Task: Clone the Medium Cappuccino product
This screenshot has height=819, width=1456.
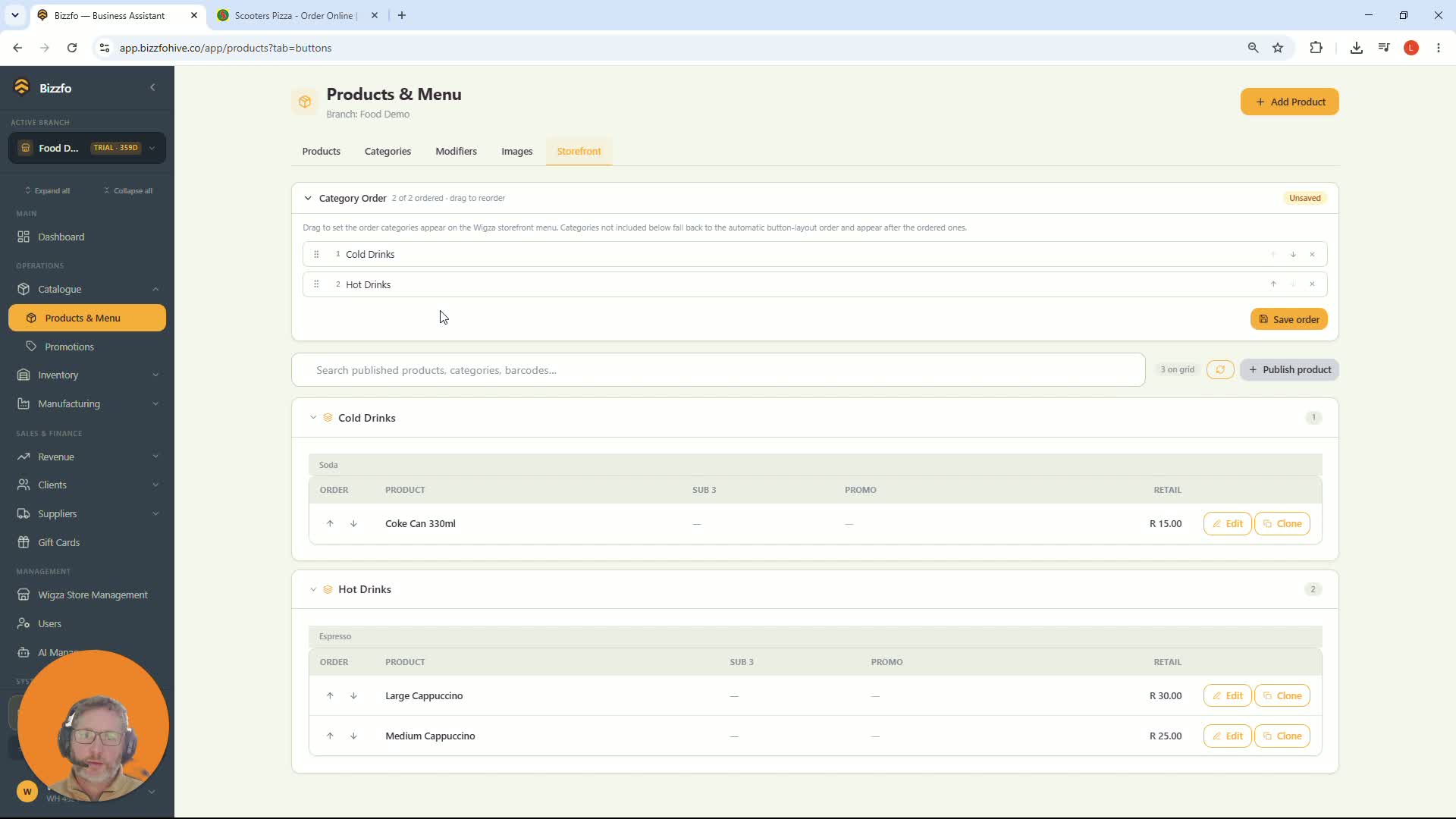Action: pos(1282,736)
